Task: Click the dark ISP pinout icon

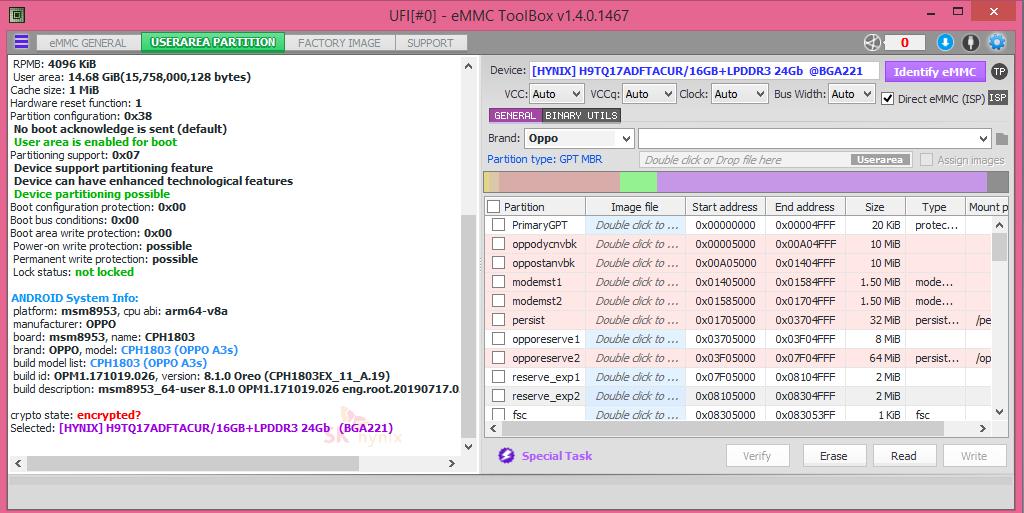Action: pyautogui.click(x=997, y=98)
